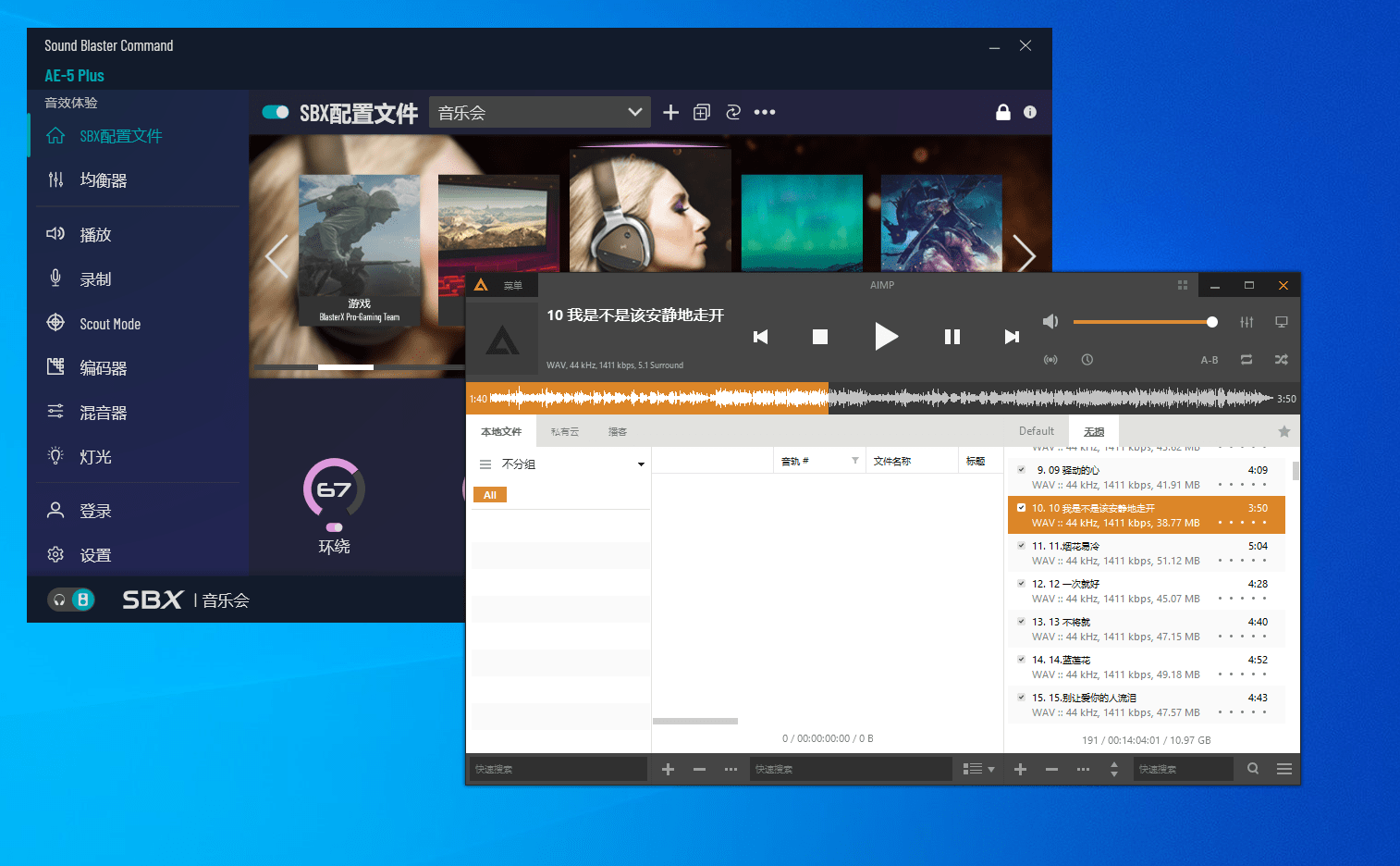Toggle the SBX配置文件 master switch

[x=276, y=112]
